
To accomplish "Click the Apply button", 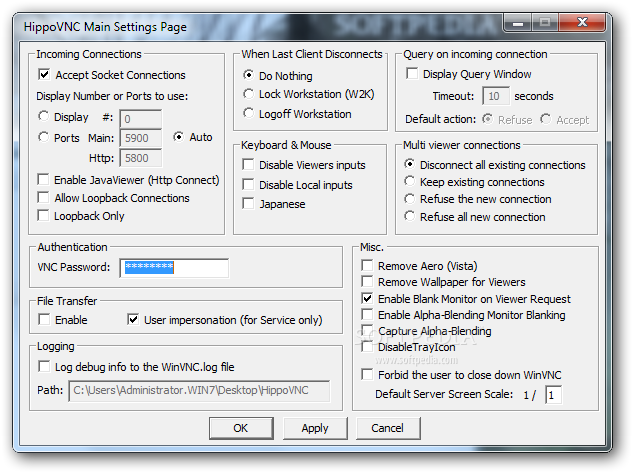I will [315, 428].
